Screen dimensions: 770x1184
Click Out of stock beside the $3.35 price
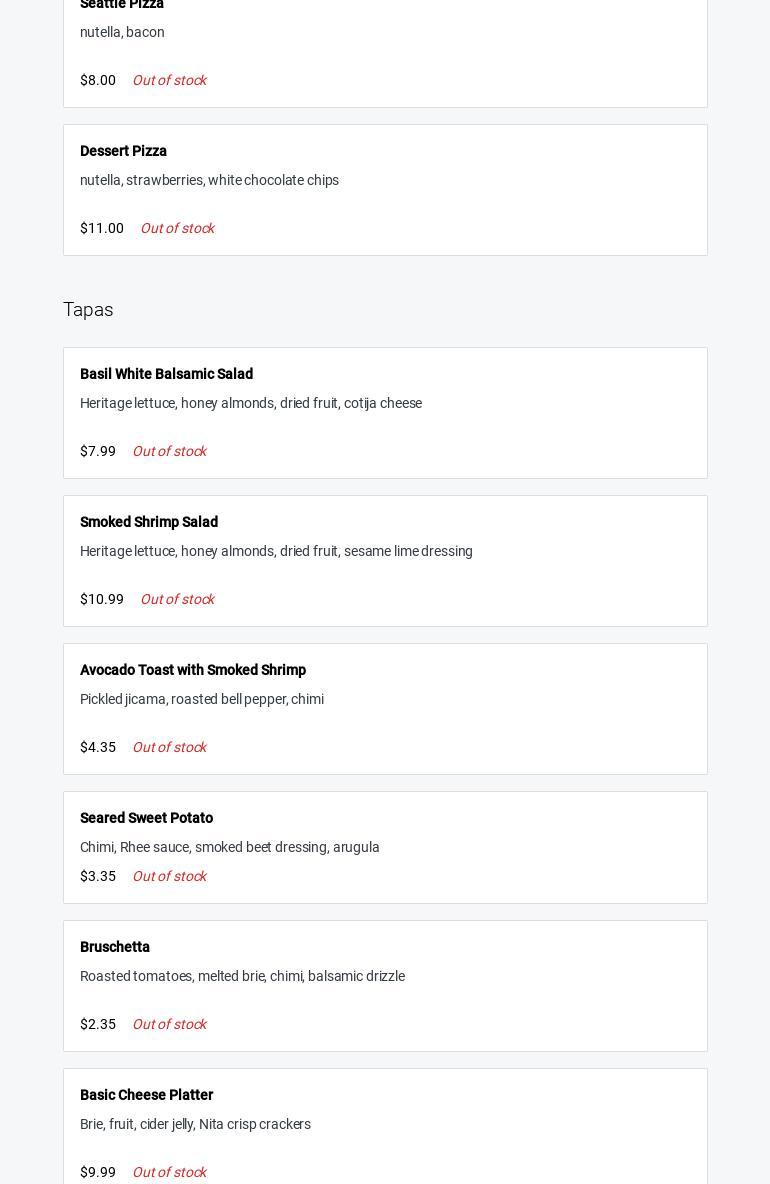pos(169,876)
